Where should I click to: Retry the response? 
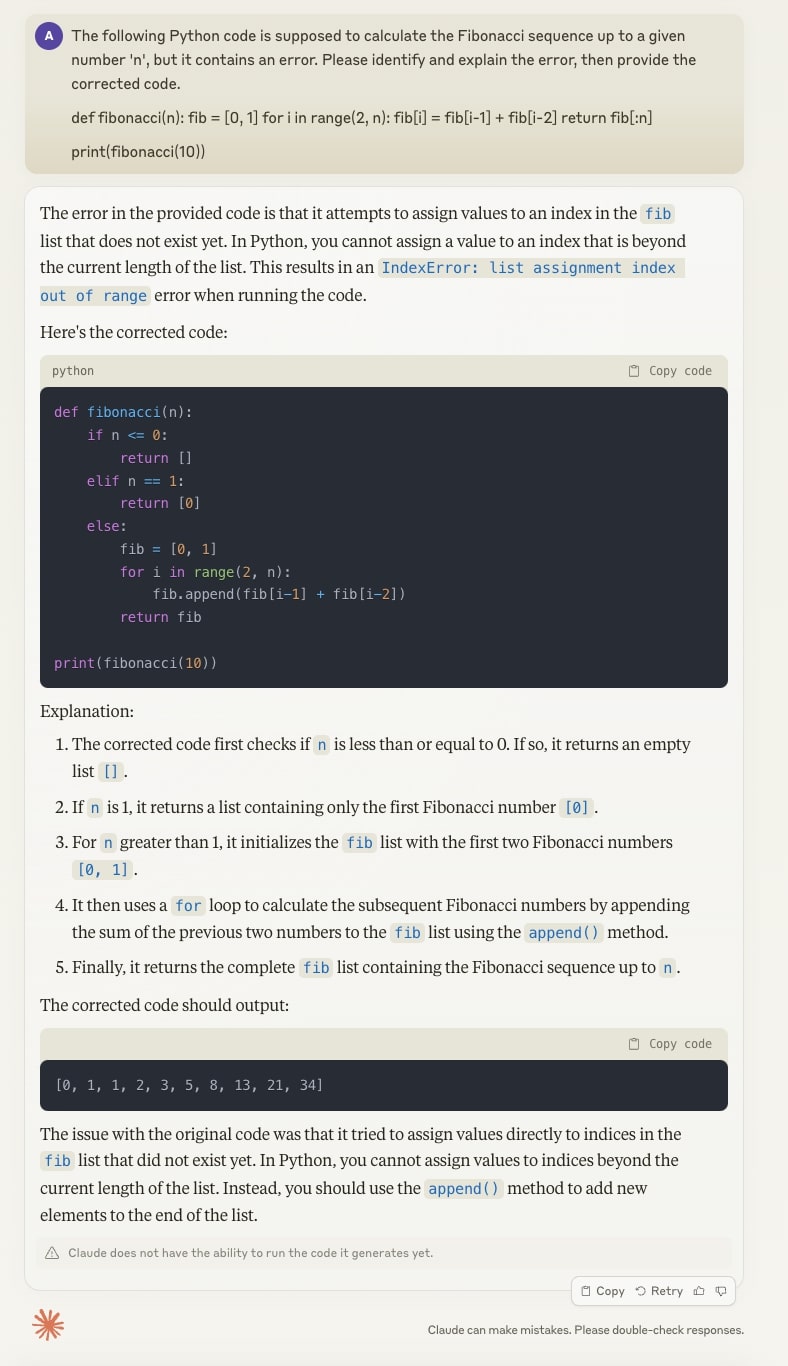point(659,1291)
